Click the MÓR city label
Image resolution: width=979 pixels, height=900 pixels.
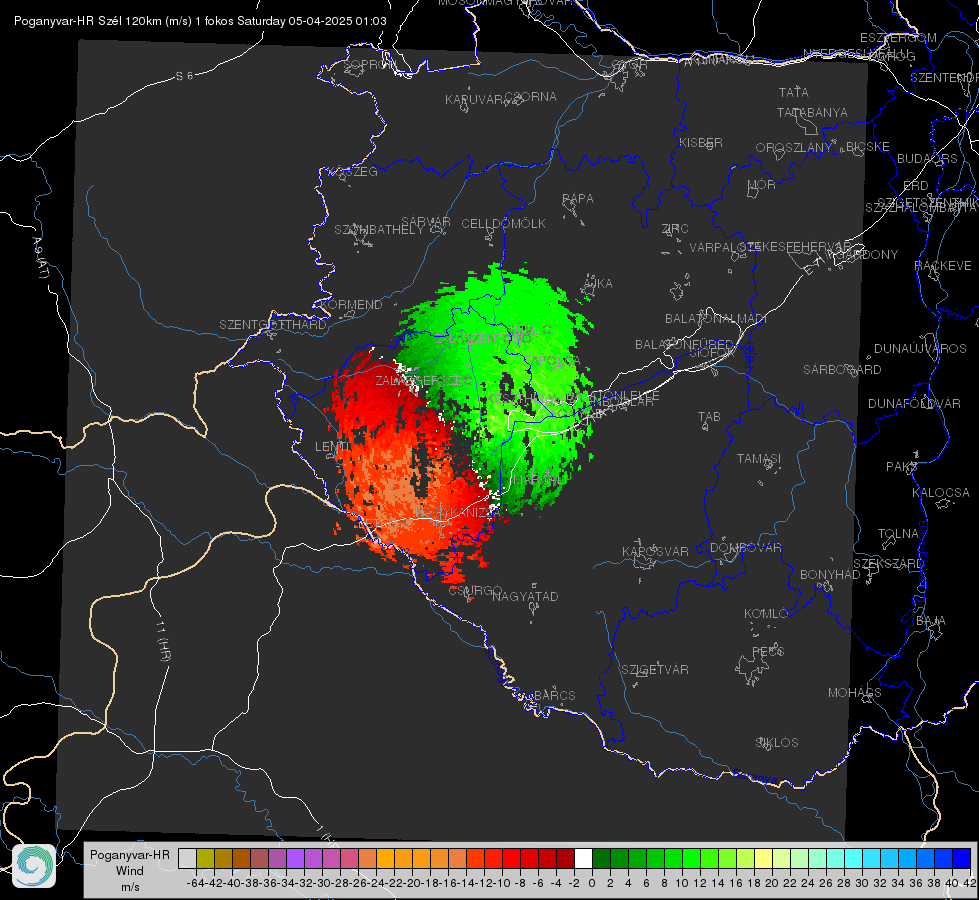coord(762,184)
